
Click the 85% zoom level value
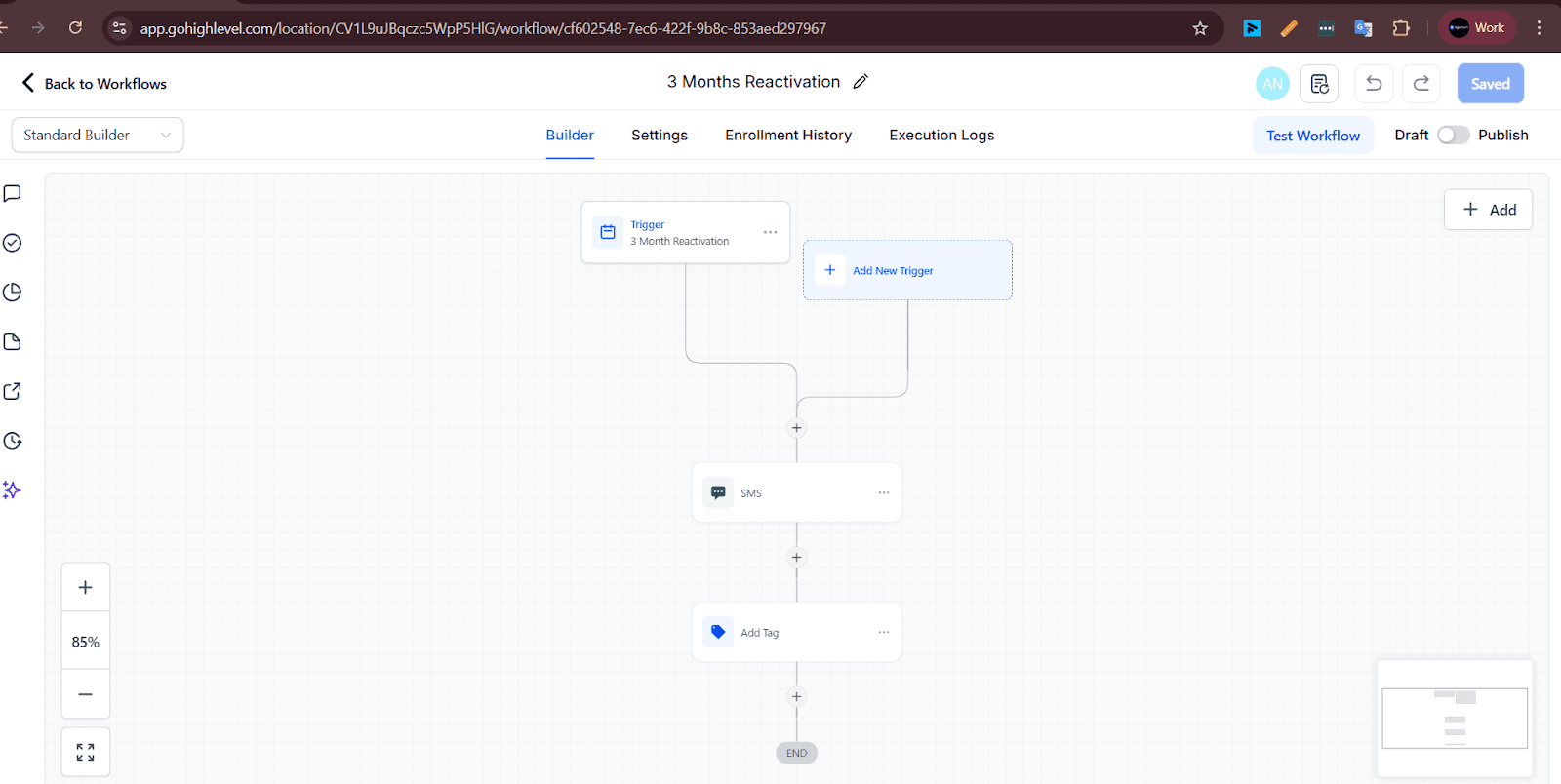click(x=86, y=642)
